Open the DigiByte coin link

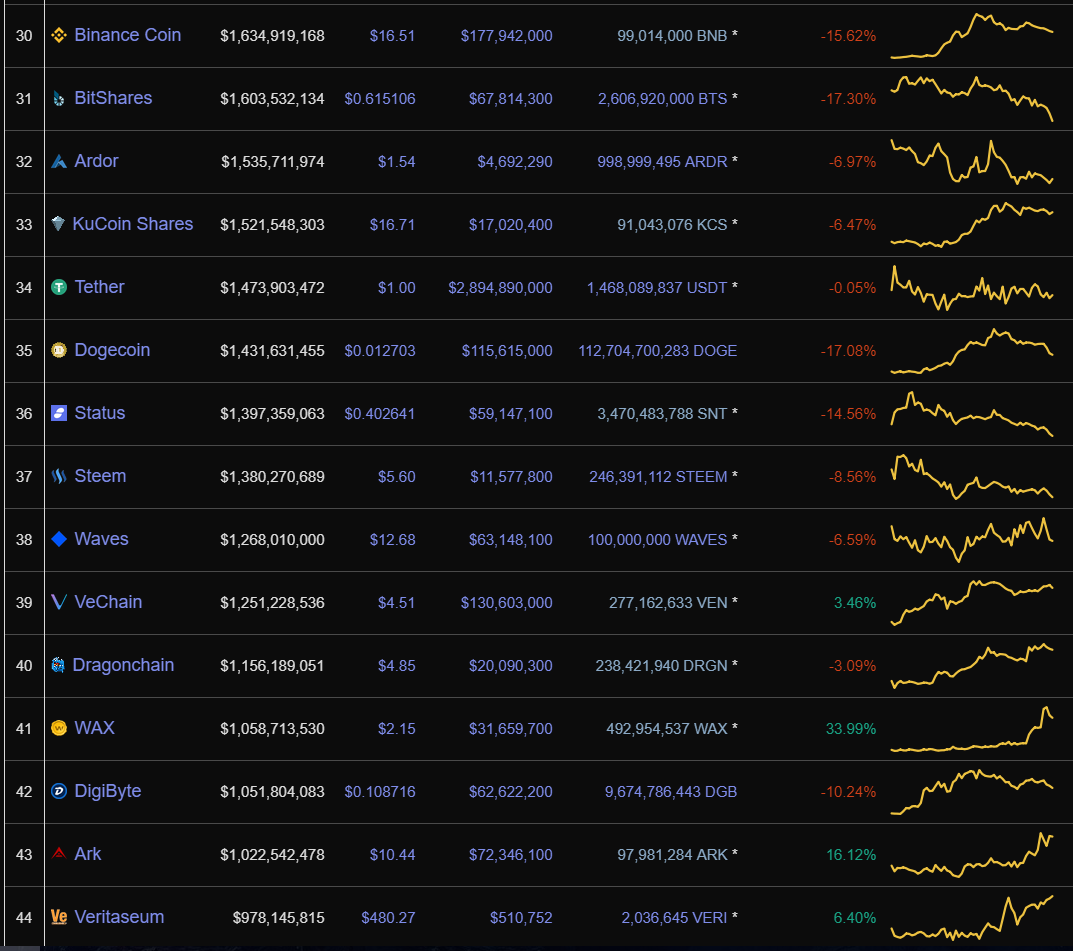coord(107,790)
